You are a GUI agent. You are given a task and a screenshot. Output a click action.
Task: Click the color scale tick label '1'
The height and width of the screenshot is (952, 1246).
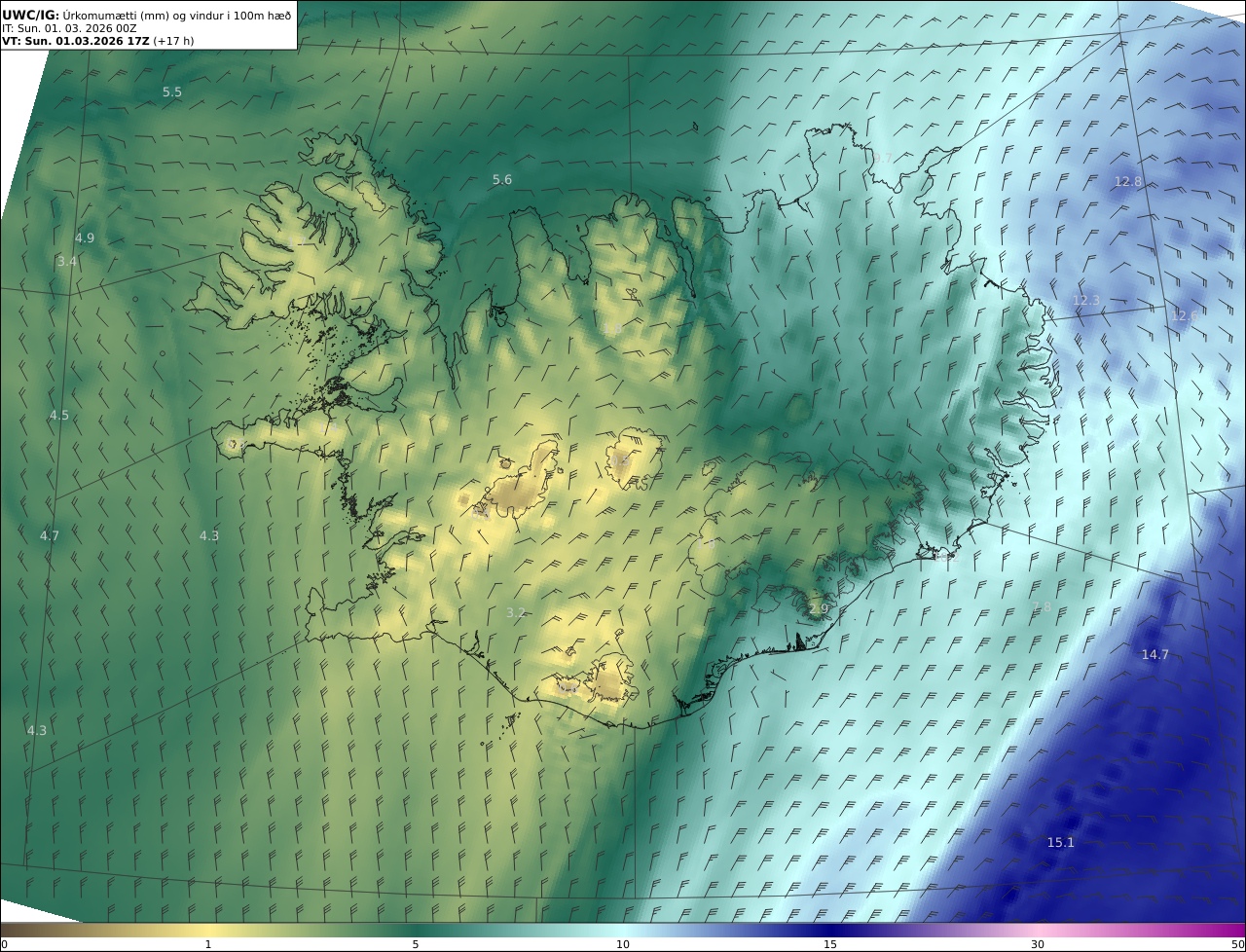pyautogui.click(x=208, y=944)
